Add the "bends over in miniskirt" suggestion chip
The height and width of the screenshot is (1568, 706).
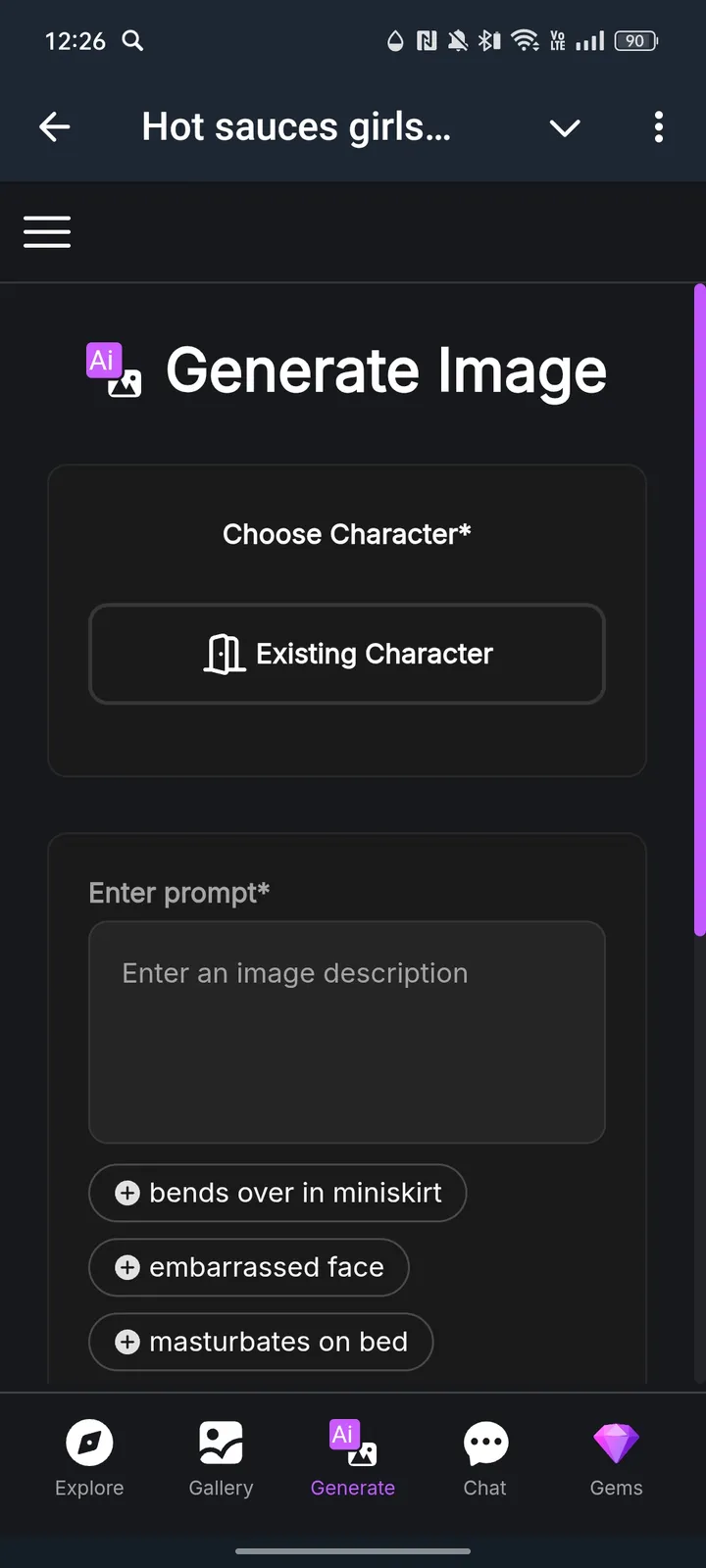click(x=277, y=1193)
